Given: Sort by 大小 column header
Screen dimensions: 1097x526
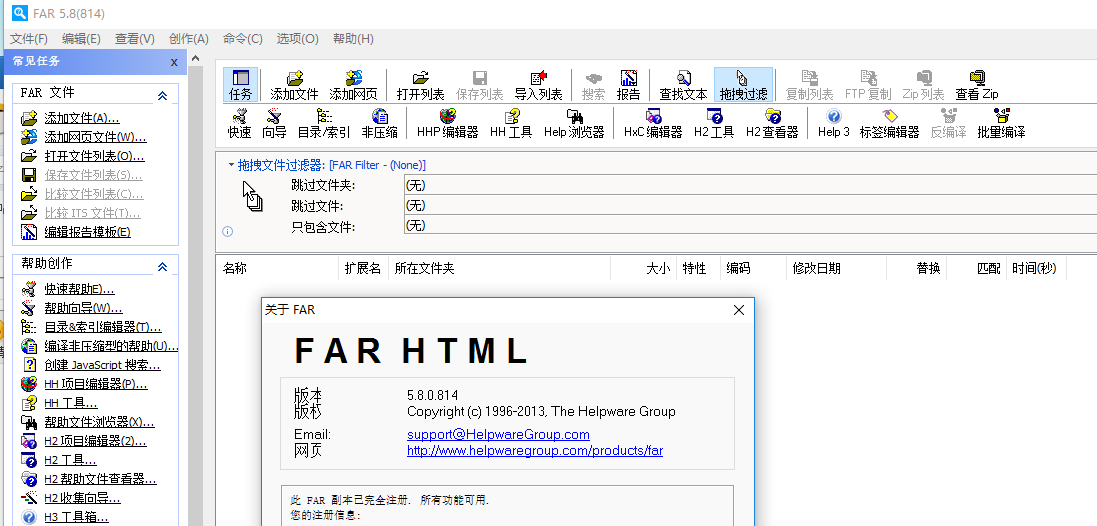Looking at the screenshot, I should 643,269.
